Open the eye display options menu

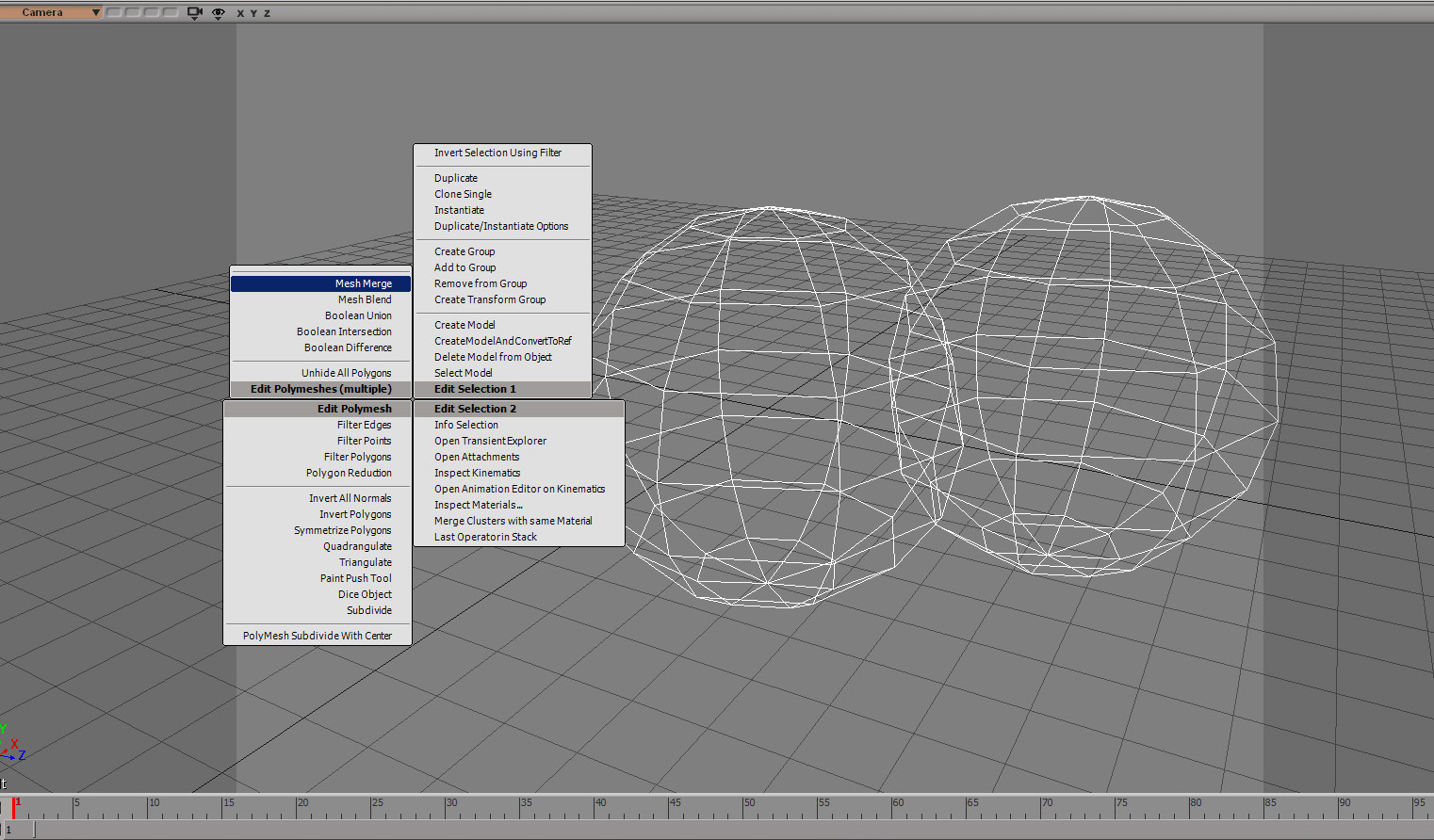point(219,13)
